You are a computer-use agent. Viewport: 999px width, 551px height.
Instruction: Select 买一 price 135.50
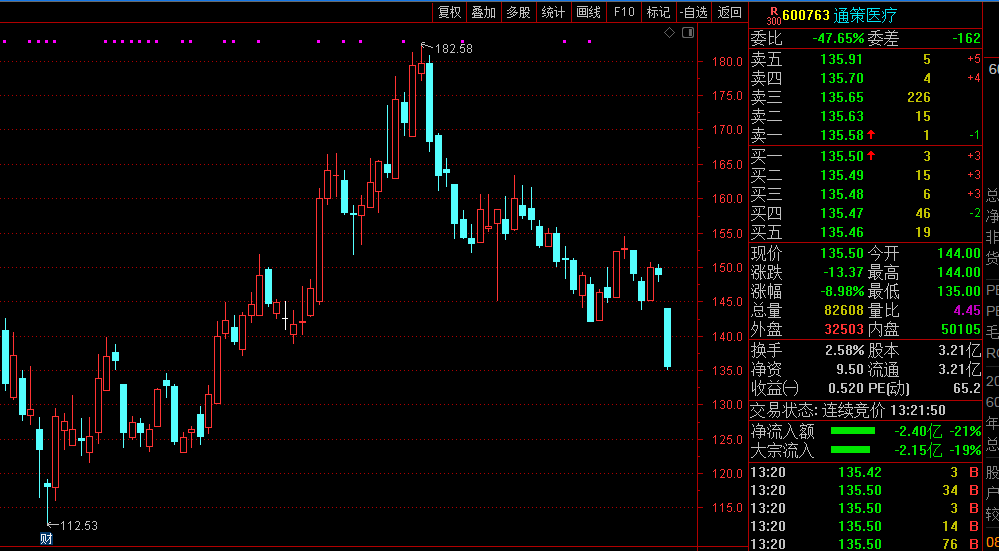[841, 156]
